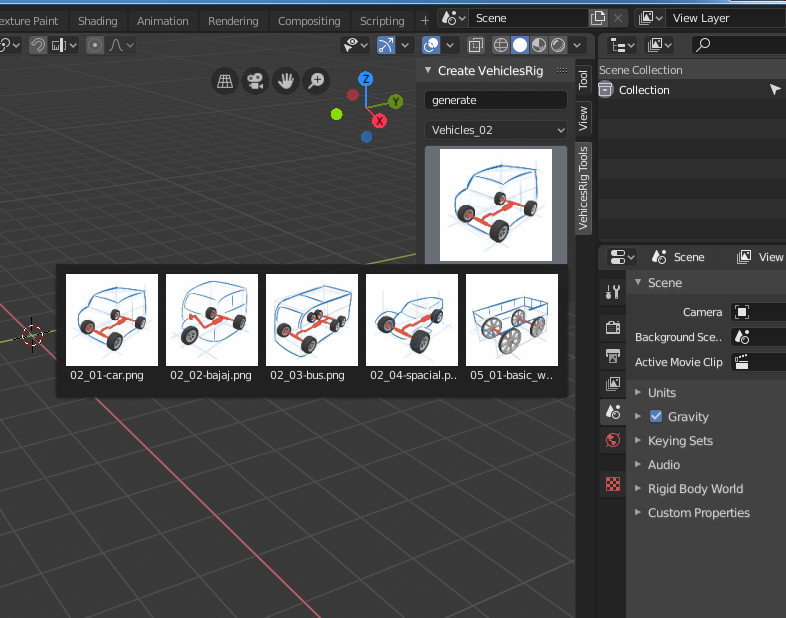Open the object visibility eye dropdown

click(355, 45)
